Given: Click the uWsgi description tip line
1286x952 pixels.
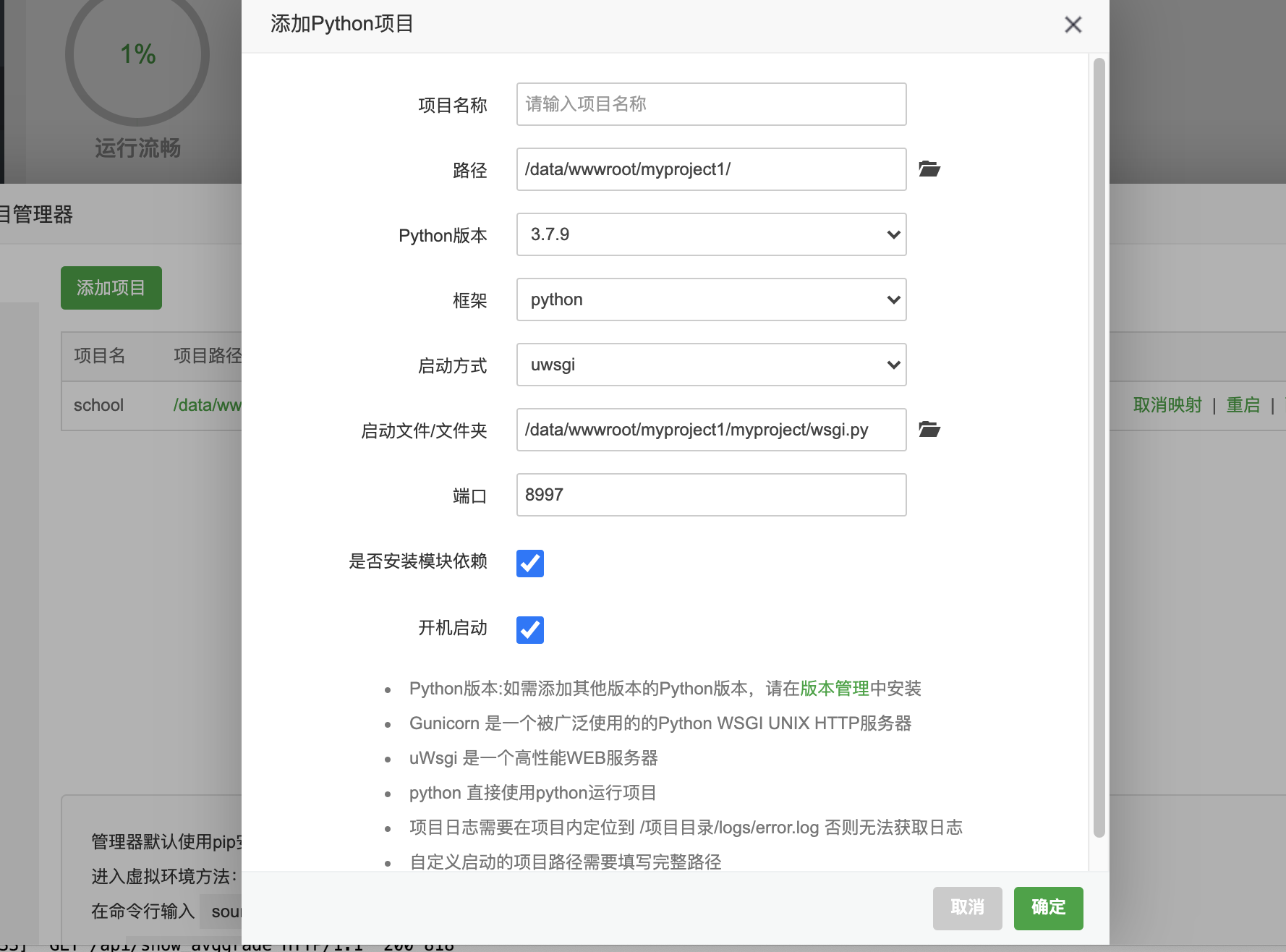Looking at the screenshot, I should tap(534, 758).
